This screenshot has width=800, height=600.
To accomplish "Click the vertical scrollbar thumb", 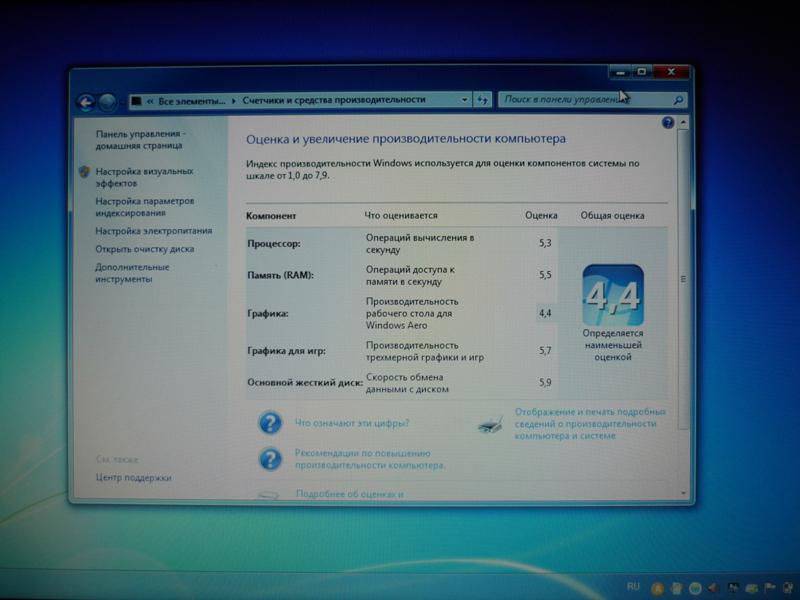I will click(683, 279).
